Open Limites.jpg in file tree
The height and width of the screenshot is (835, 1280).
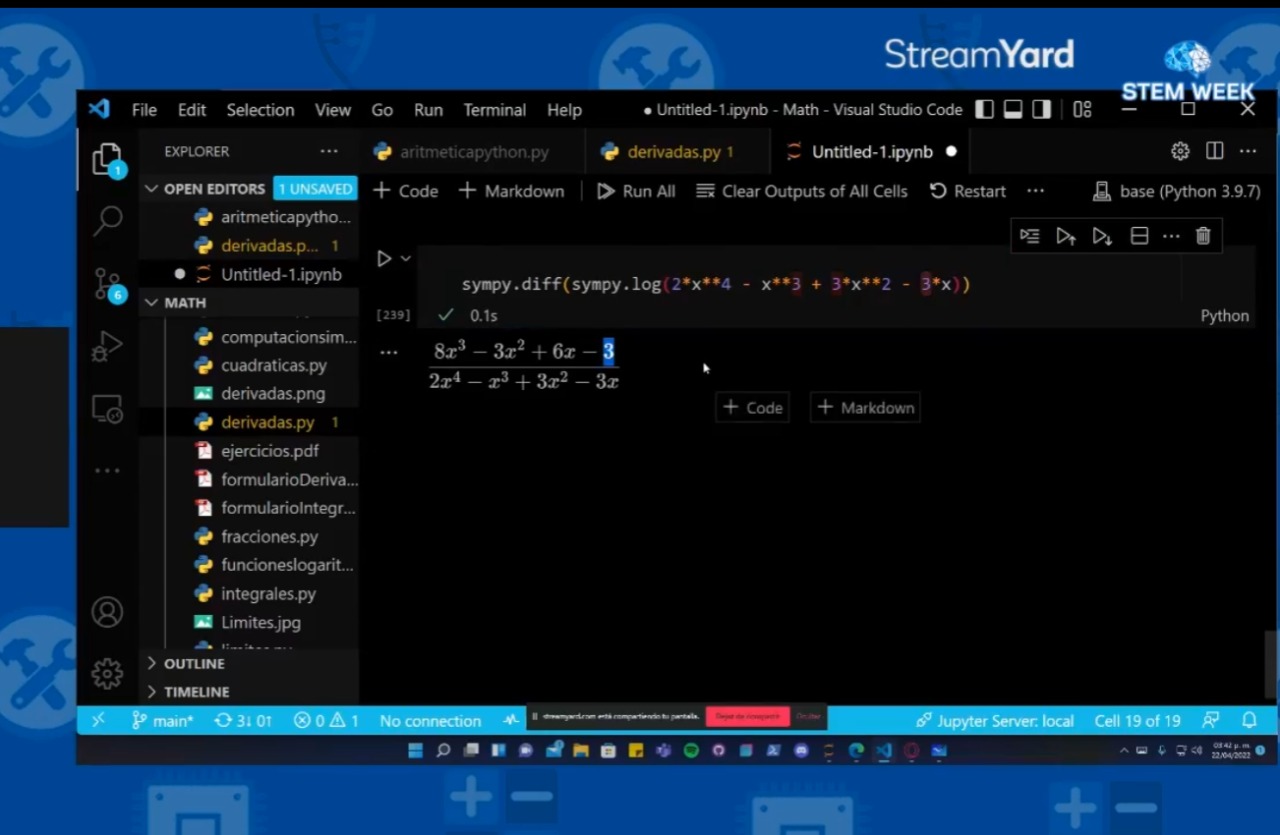pyautogui.click(x=261, y=621)
